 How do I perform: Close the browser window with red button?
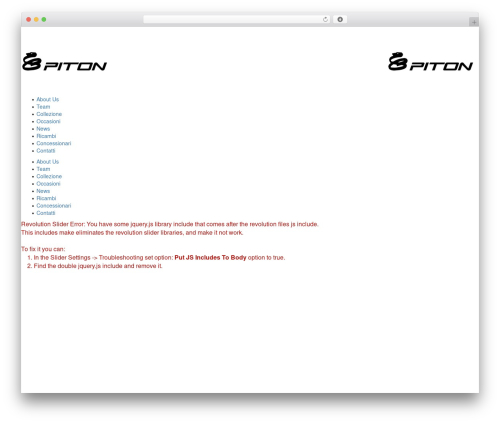click(29, 19)
